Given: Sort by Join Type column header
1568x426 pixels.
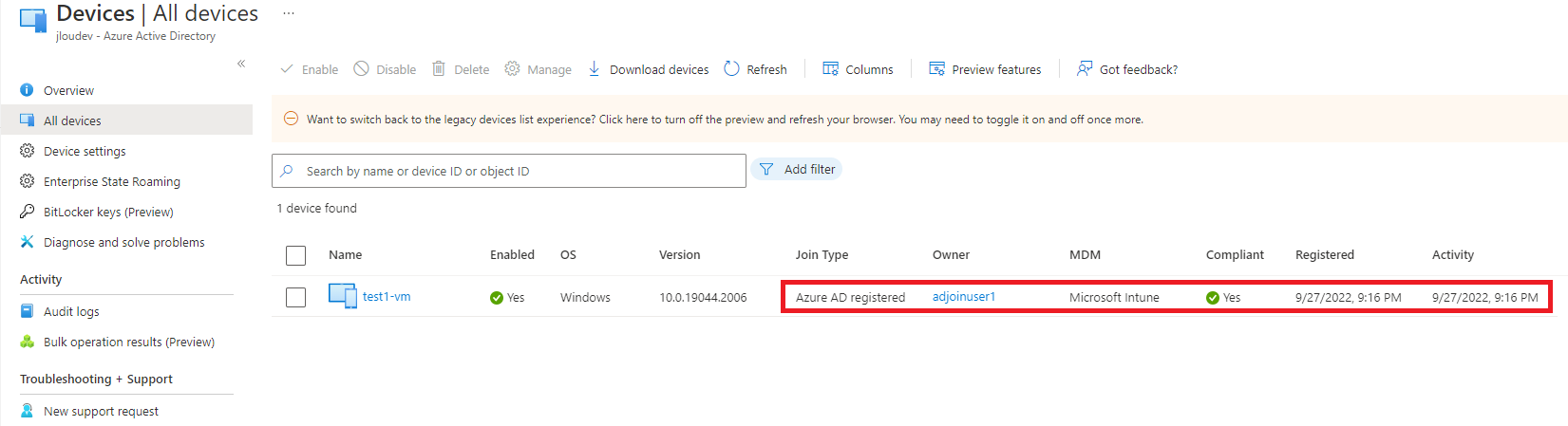Looking at the screenshot, I should point(822,254).
